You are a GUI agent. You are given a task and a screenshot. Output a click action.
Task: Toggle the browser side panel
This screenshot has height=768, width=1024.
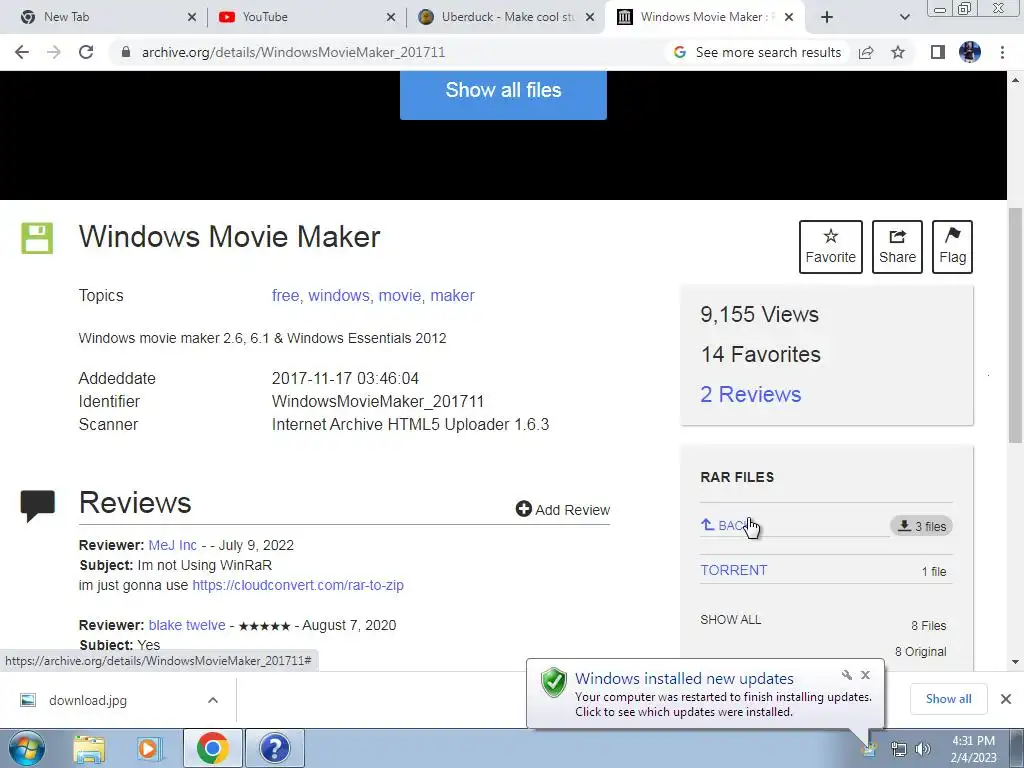tap(938, 52)
